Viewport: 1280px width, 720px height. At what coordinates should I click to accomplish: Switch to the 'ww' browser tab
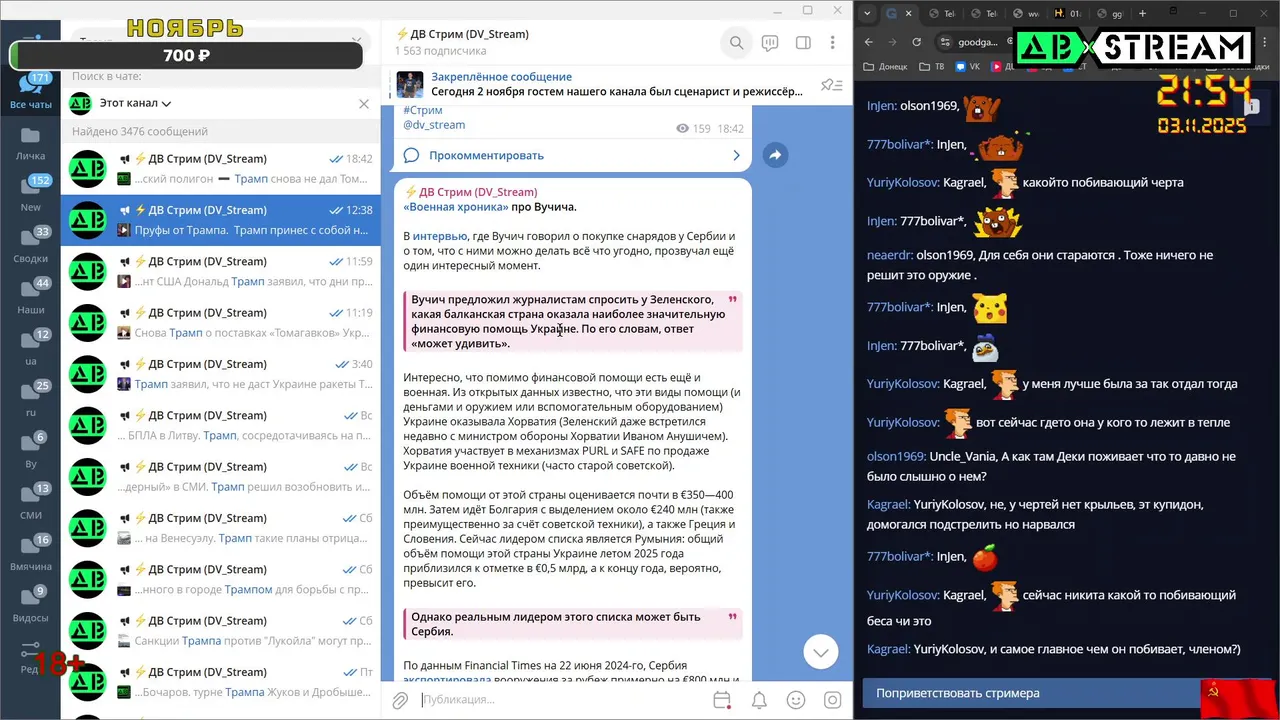pos(1028,14)
